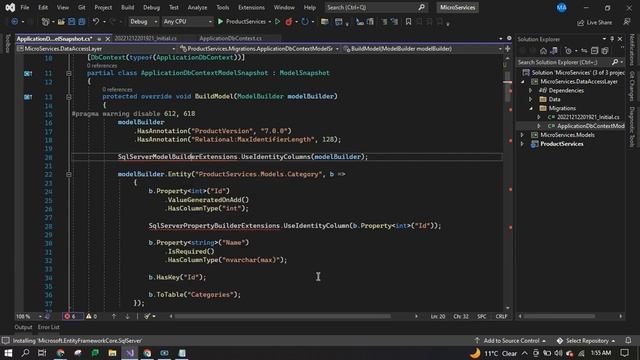Expand the Data folder node

(x=531, y=100)
